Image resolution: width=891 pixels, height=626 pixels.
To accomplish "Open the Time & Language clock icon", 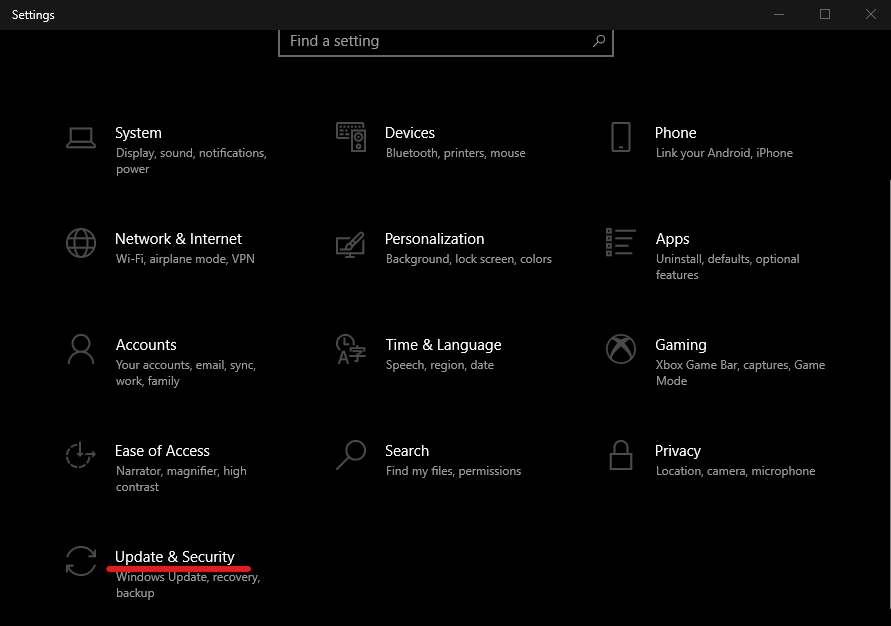I will 351,349.
